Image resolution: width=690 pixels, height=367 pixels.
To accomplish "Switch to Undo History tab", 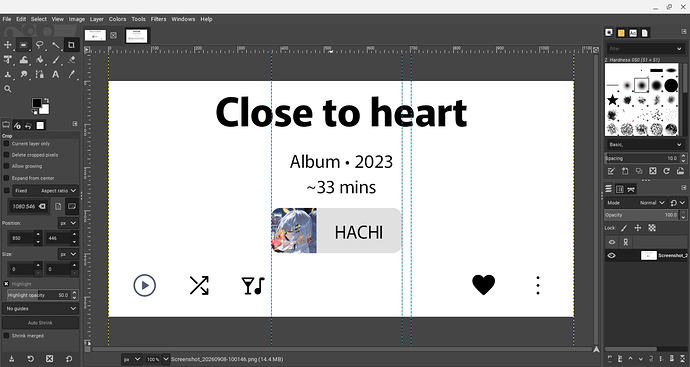I will (29, 125).
